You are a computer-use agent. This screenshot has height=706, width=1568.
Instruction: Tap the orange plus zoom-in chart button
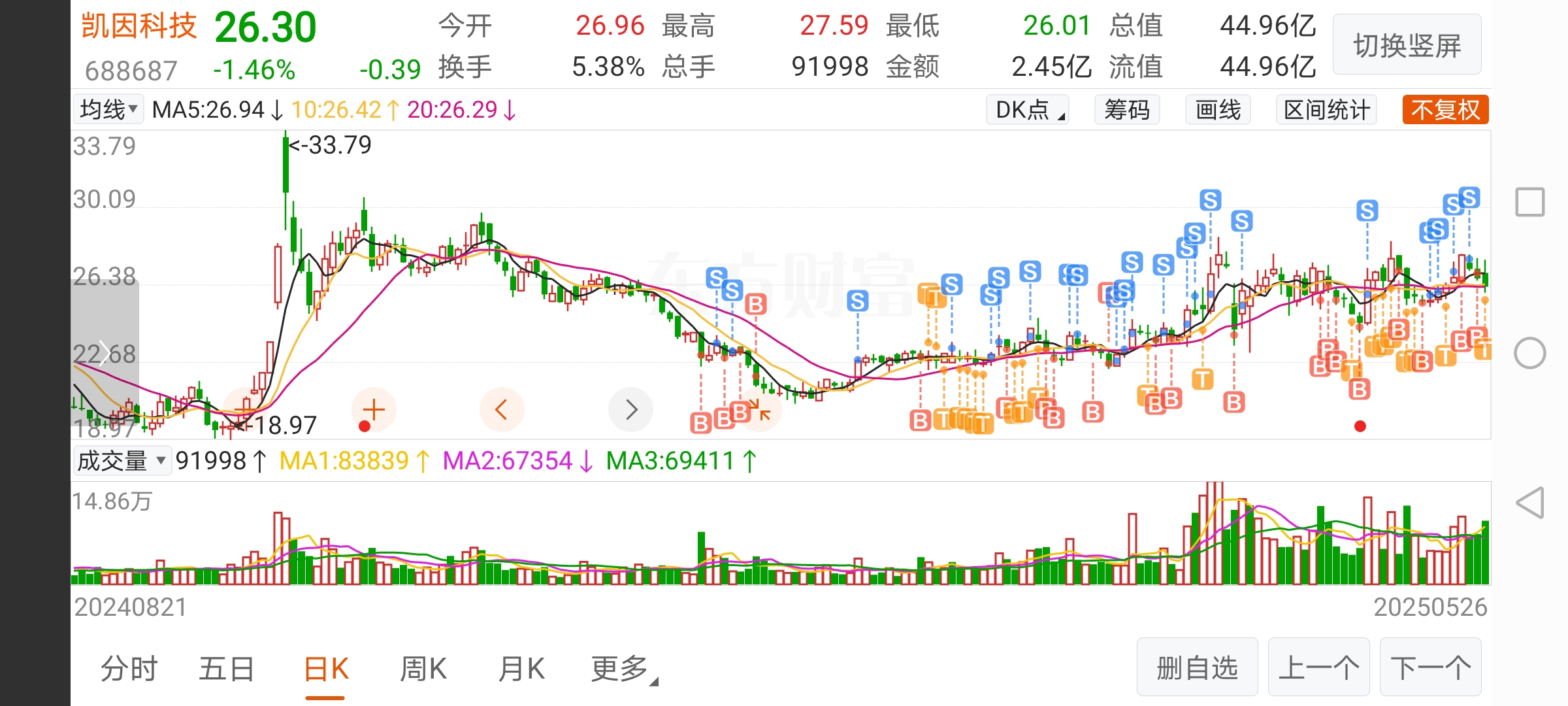374,410
